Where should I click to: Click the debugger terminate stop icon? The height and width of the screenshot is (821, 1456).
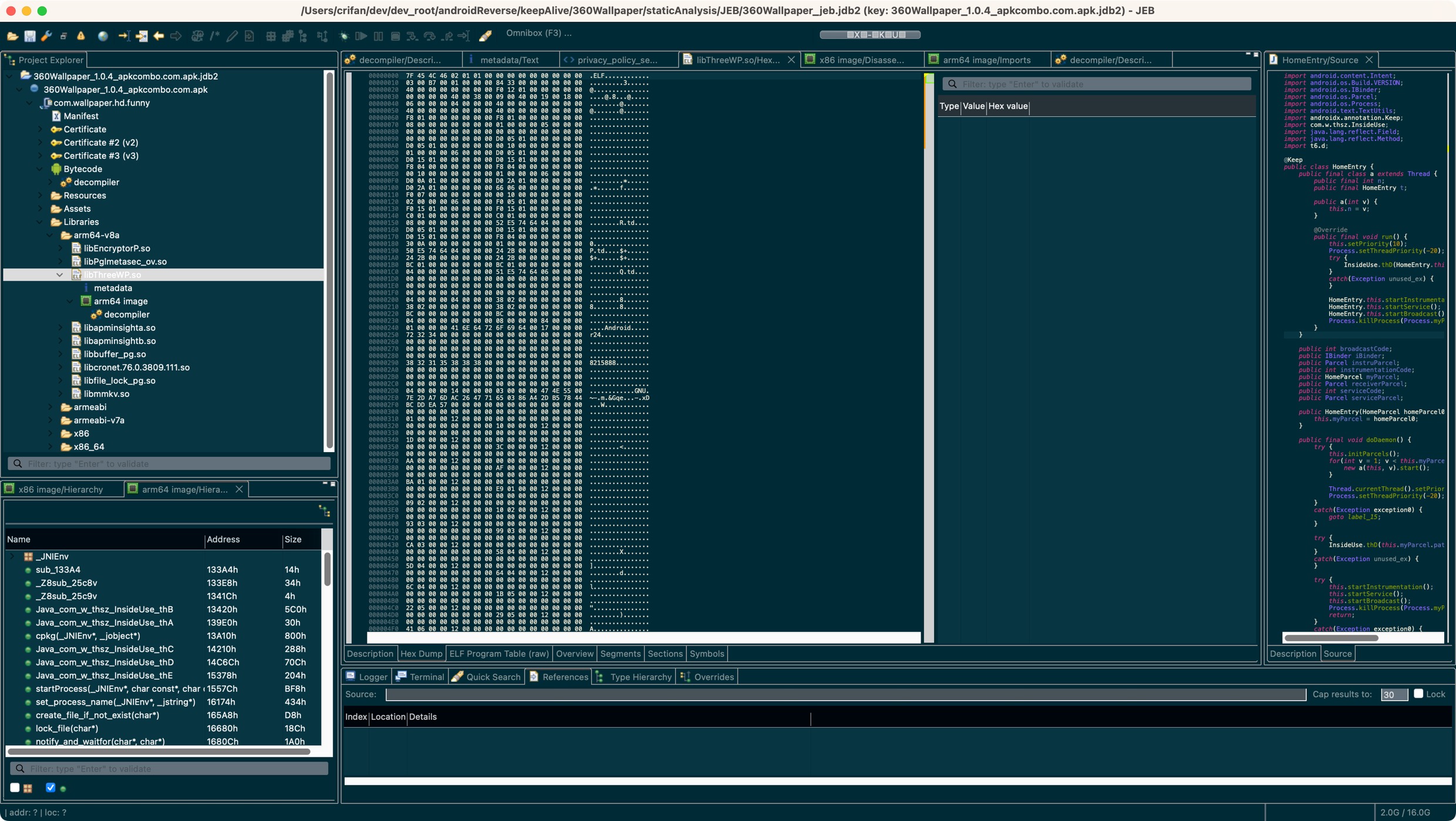click(x=395, y=36)
